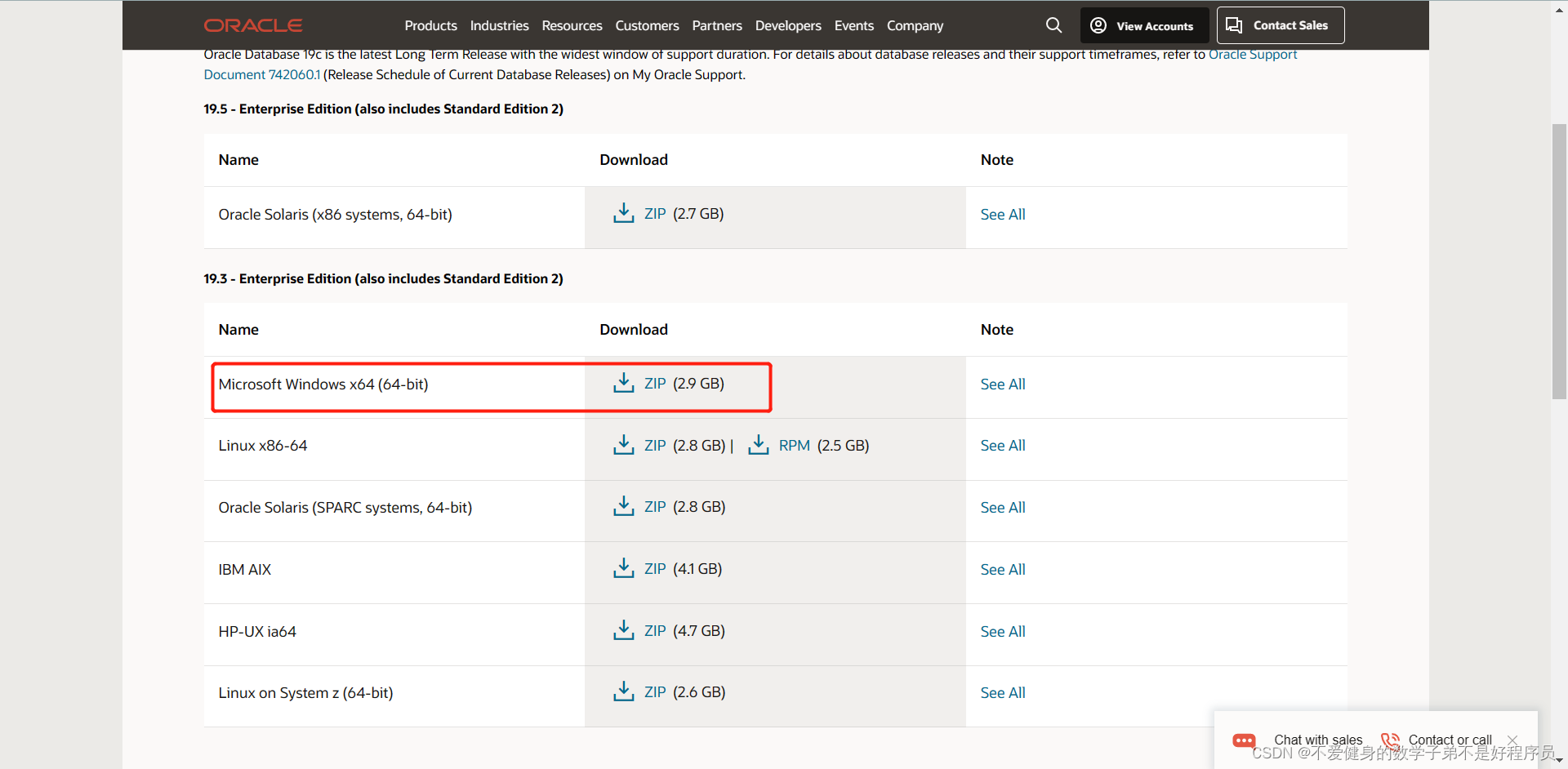The height and width of the screenshot is (769, 1568).
Task: Click the Contact or call link
Action: point(1450,740)
